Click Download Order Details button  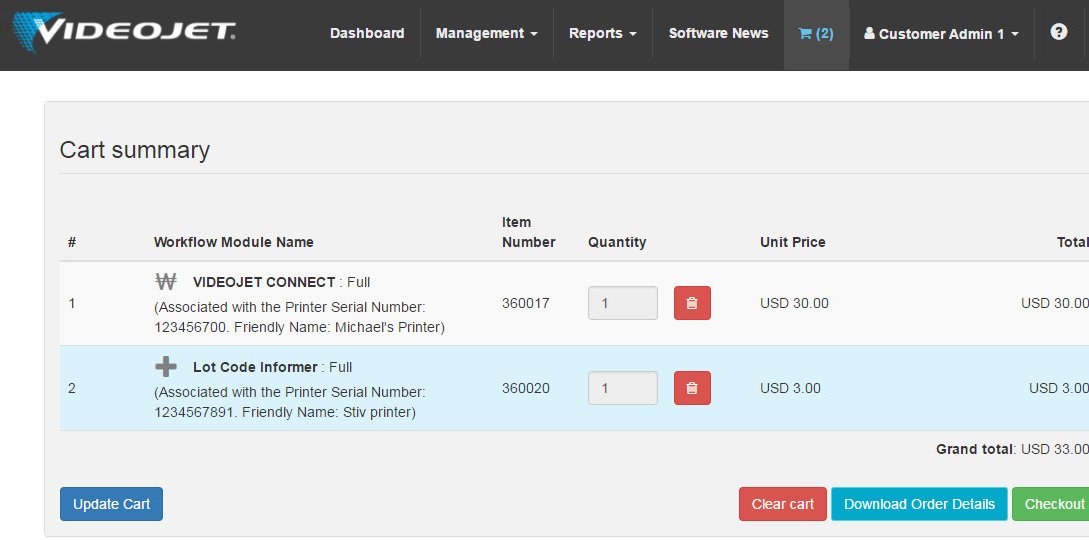(x=919, y=504)
